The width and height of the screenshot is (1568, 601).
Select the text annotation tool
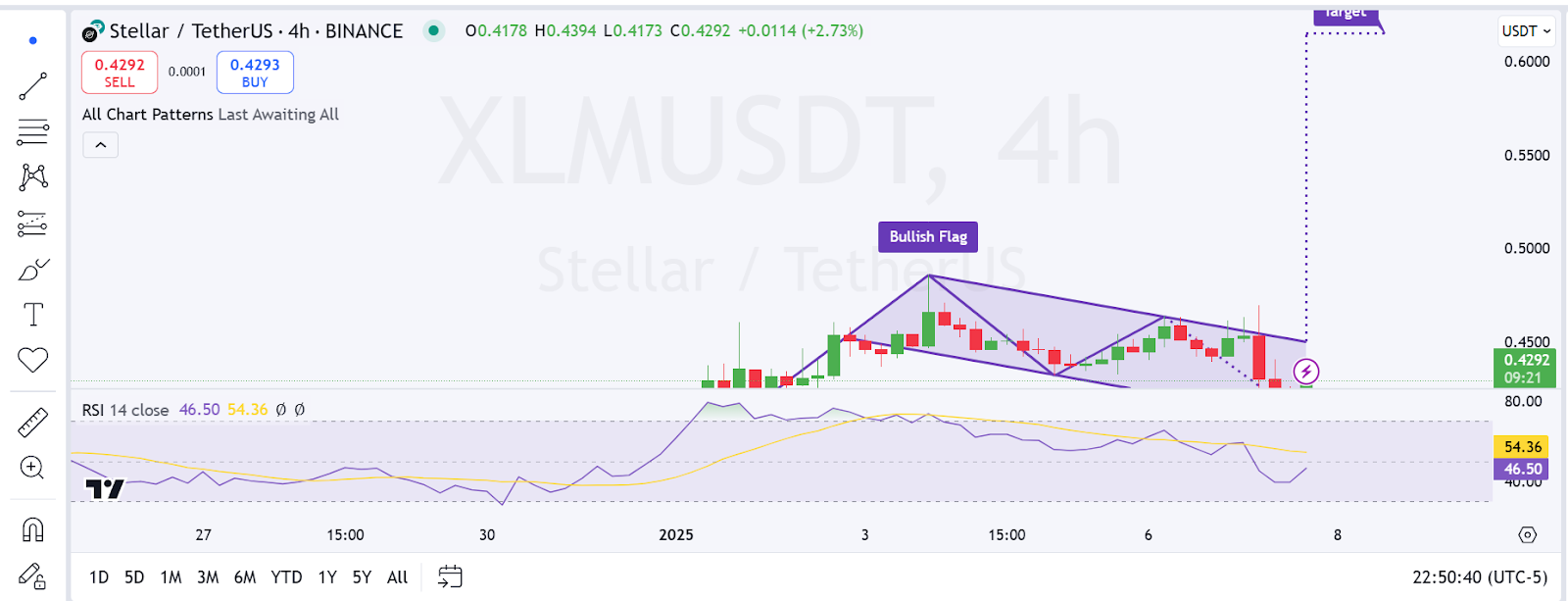point(32,315)
